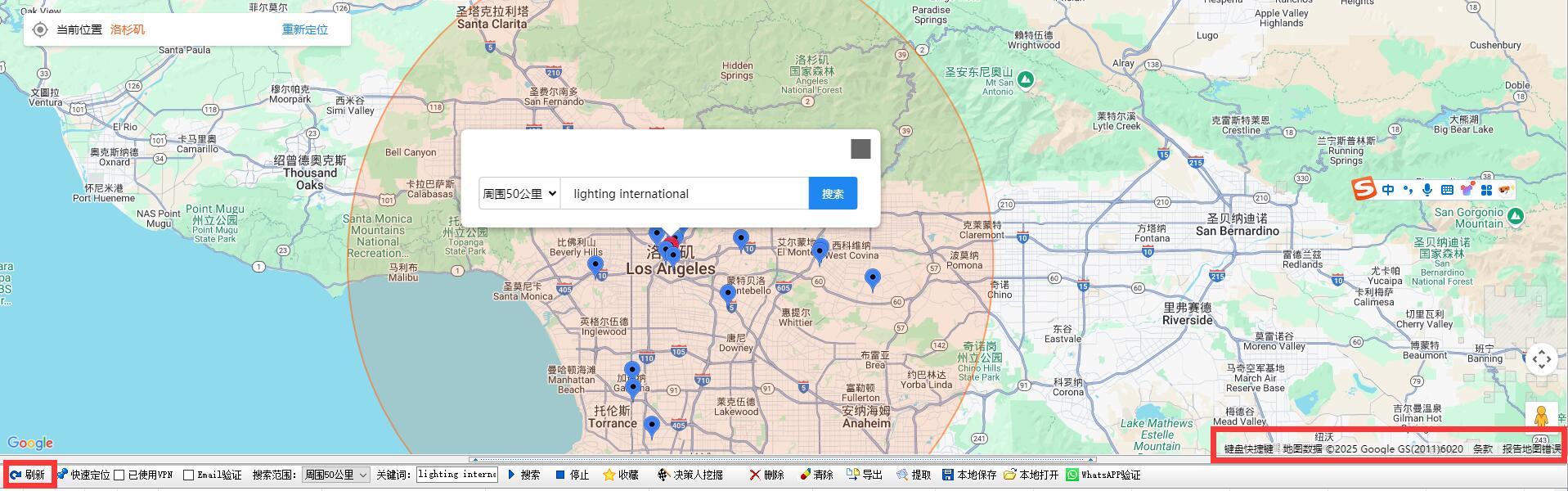Select the blue map pin near Torrance
Viewport: 1568px width, 491px height.
651,427
